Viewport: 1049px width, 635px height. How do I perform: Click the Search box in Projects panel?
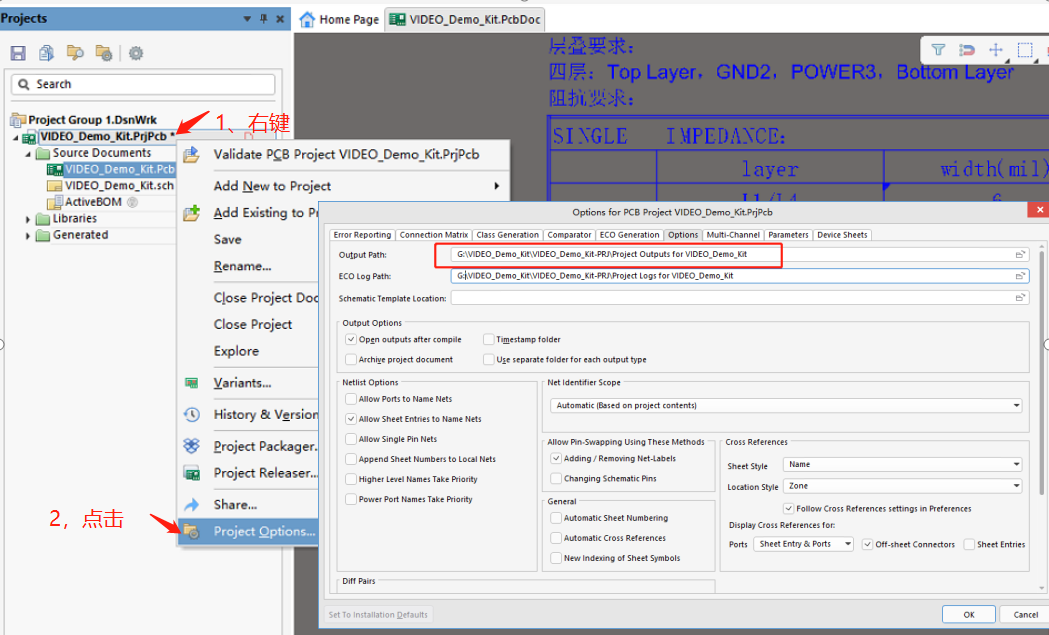pyautogui.click(x=145, y=84)
